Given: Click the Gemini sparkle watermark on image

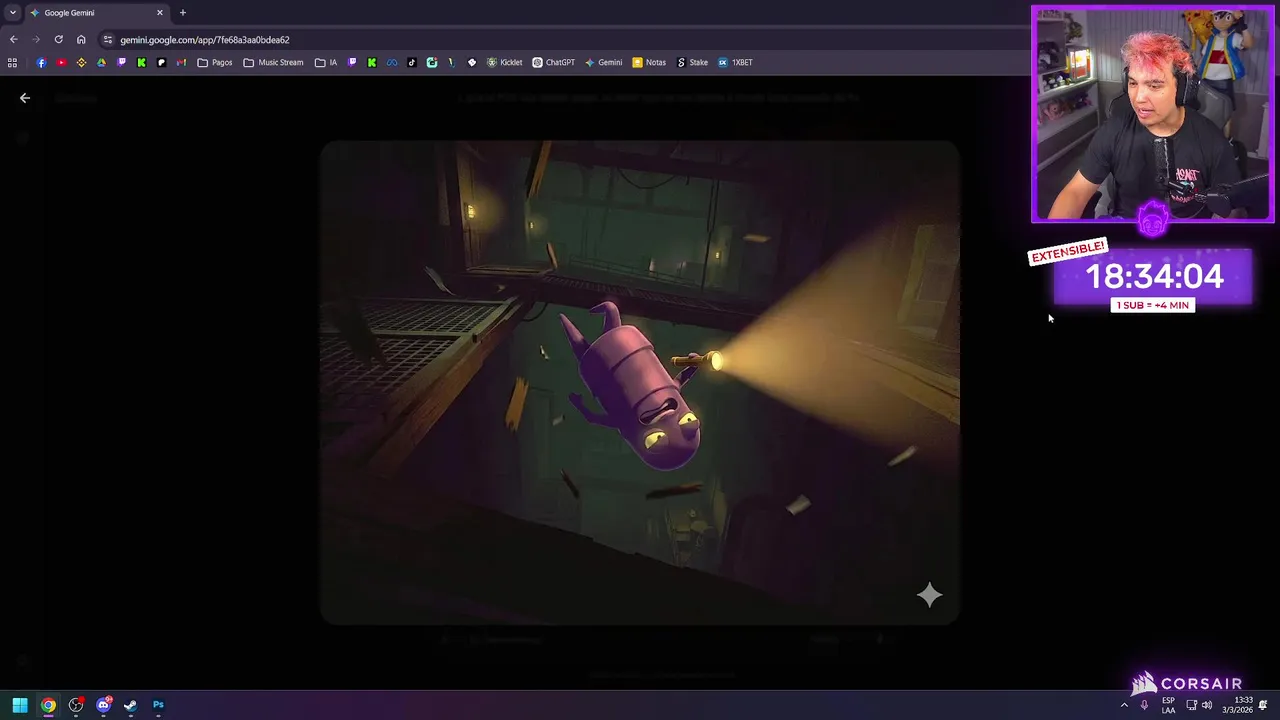Looking at the screenshot, I should 929,595.
